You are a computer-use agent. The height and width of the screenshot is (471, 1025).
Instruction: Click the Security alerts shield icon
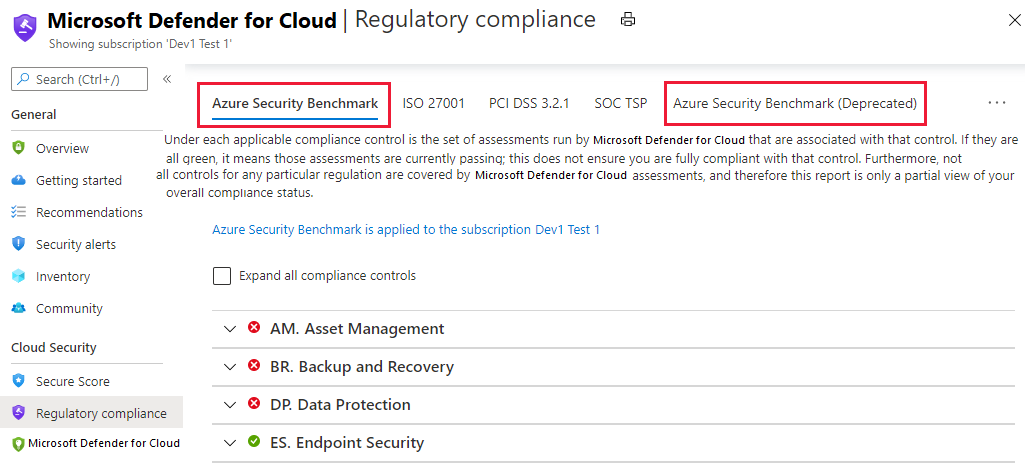click(x=18, y=244)
